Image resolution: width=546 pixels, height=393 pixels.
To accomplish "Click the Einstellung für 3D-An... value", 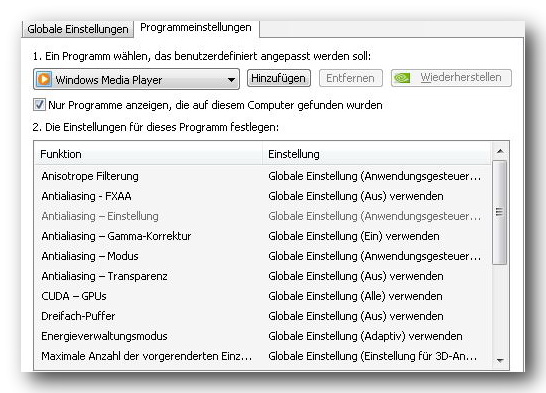I will point(373,356).
